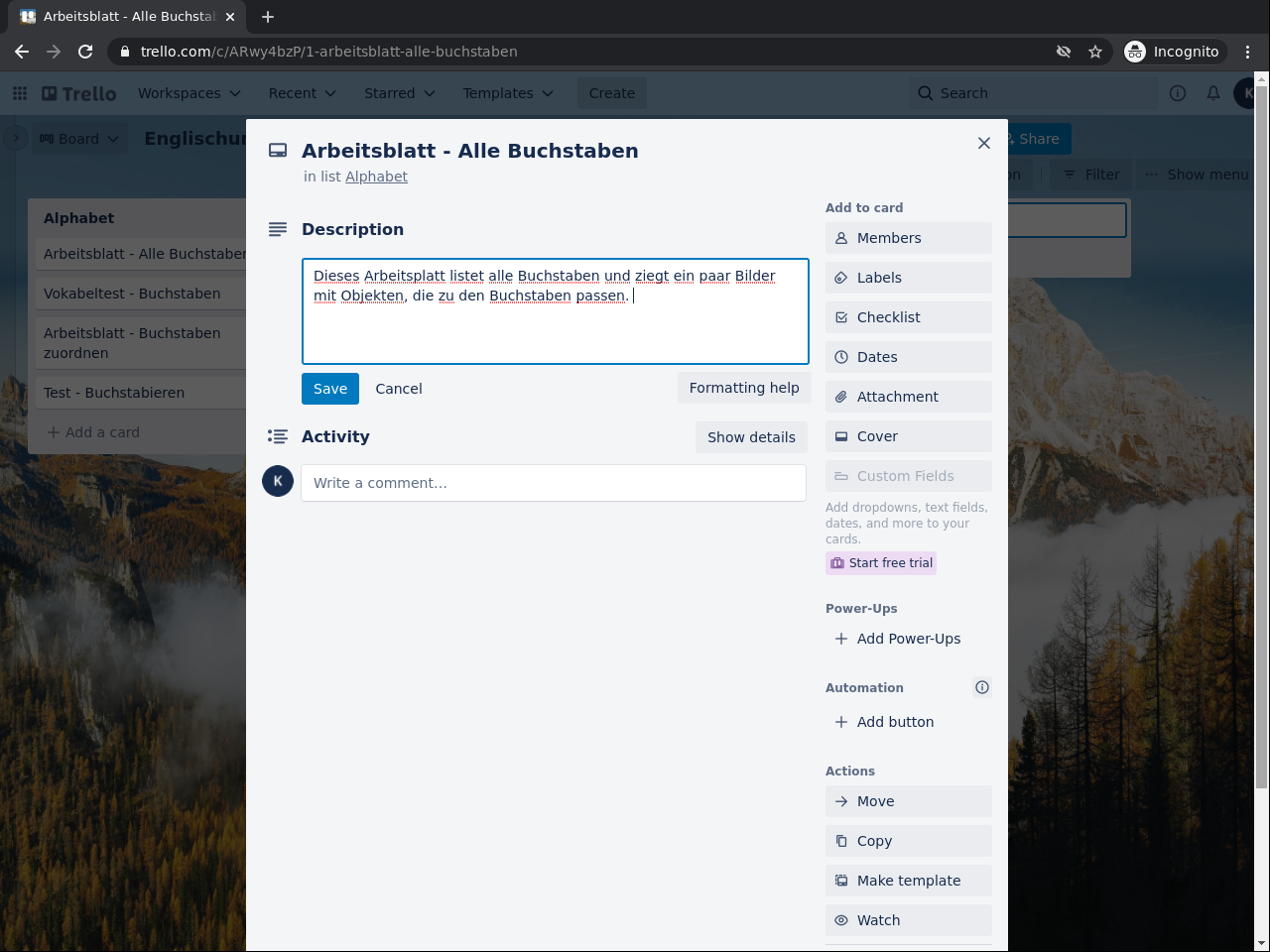
Task: Set Dates for the card
Action: point(909,357)
